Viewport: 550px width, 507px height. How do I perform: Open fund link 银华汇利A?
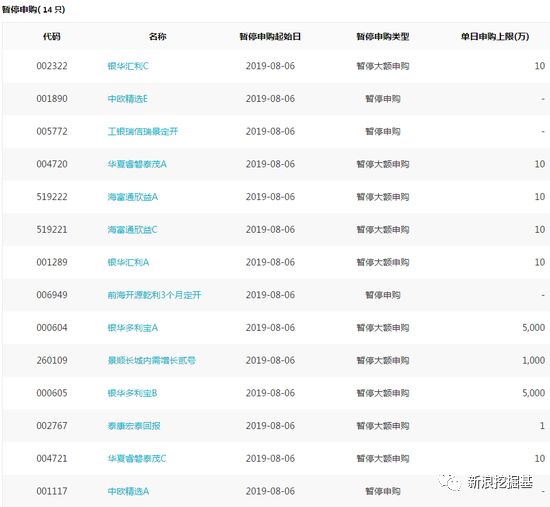[128, 262]
